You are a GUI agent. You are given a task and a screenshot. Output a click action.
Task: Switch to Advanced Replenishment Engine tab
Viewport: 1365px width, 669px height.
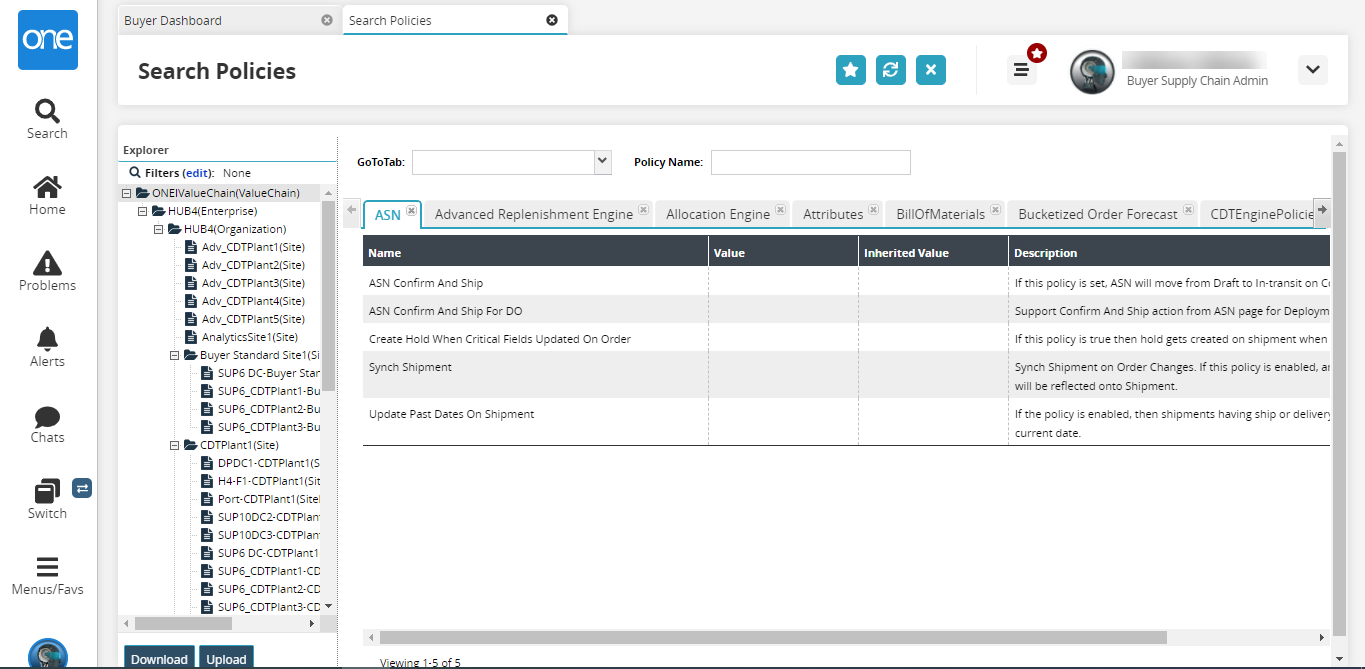coord(533,214)
